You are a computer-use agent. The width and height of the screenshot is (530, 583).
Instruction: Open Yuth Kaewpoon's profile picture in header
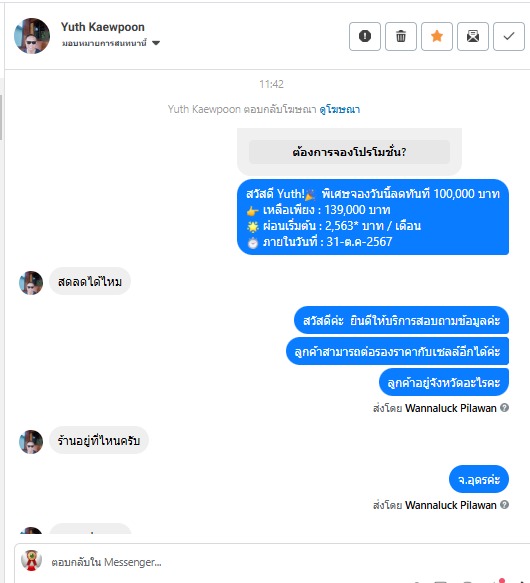pyautogui.click(x=32, y=36)
